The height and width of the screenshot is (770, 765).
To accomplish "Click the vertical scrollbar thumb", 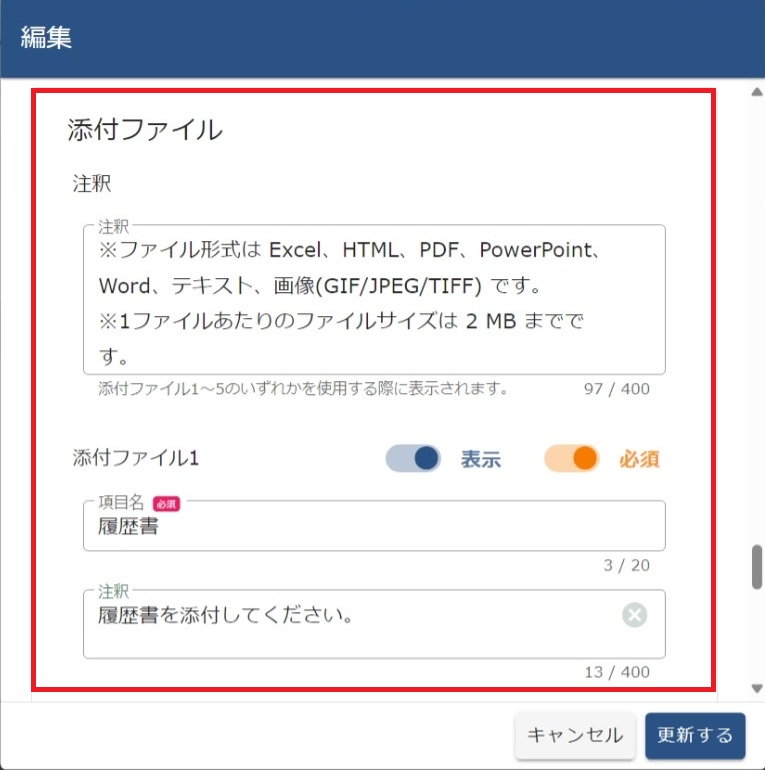I will [756, 567].
